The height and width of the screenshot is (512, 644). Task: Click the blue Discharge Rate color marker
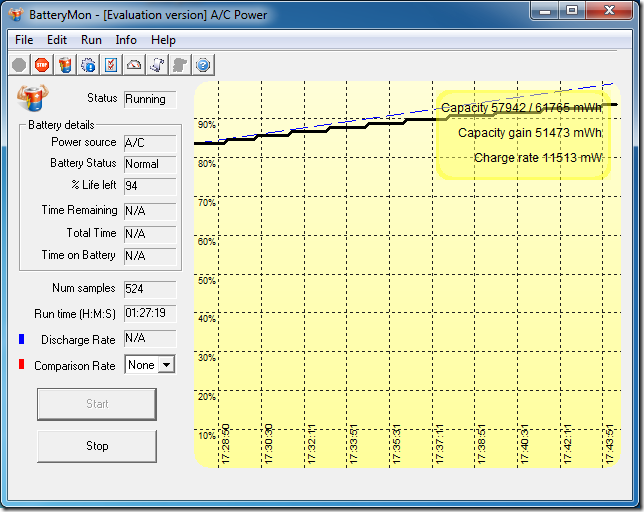click(21, 340)
